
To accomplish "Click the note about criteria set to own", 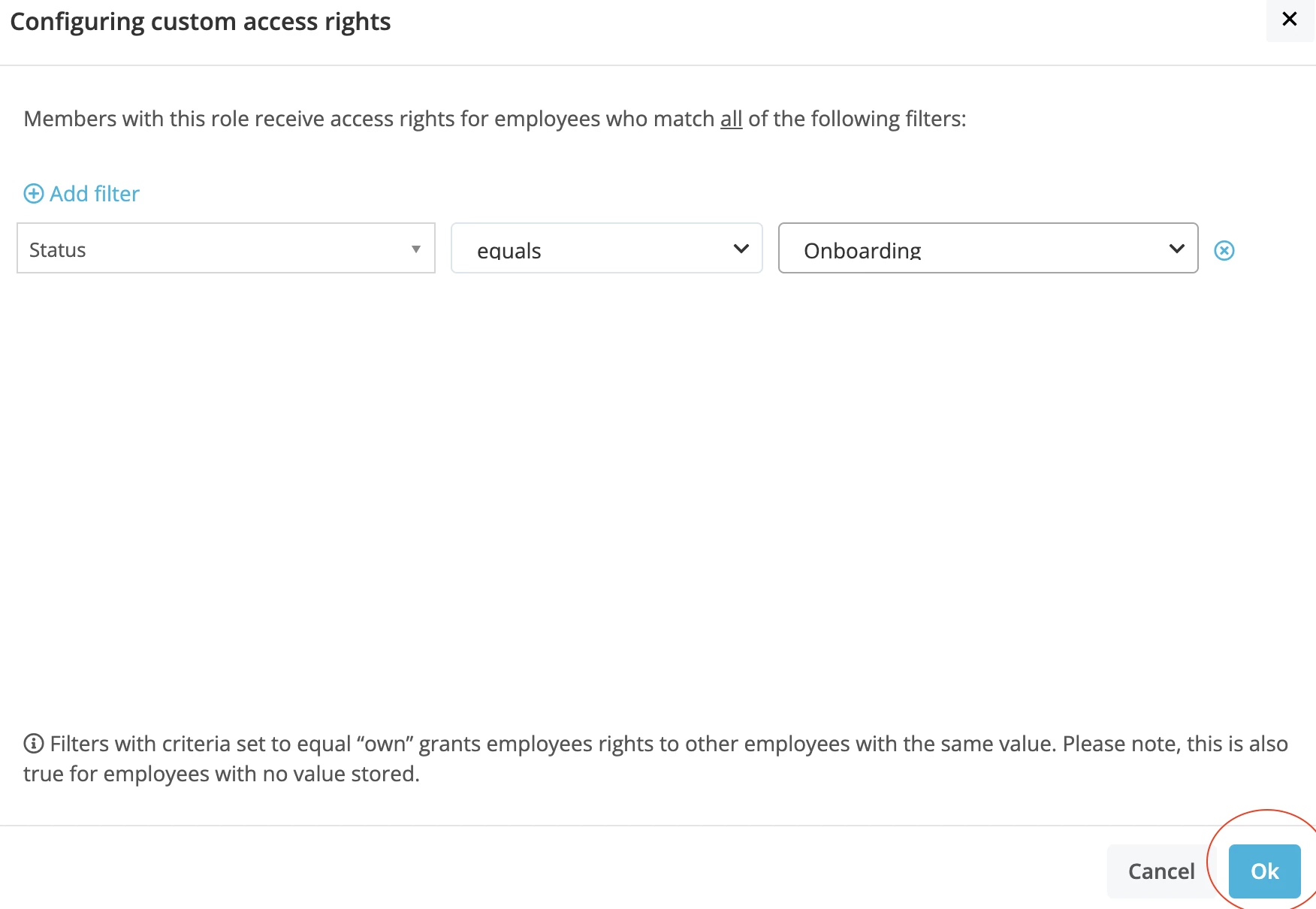I will [656, 759].
